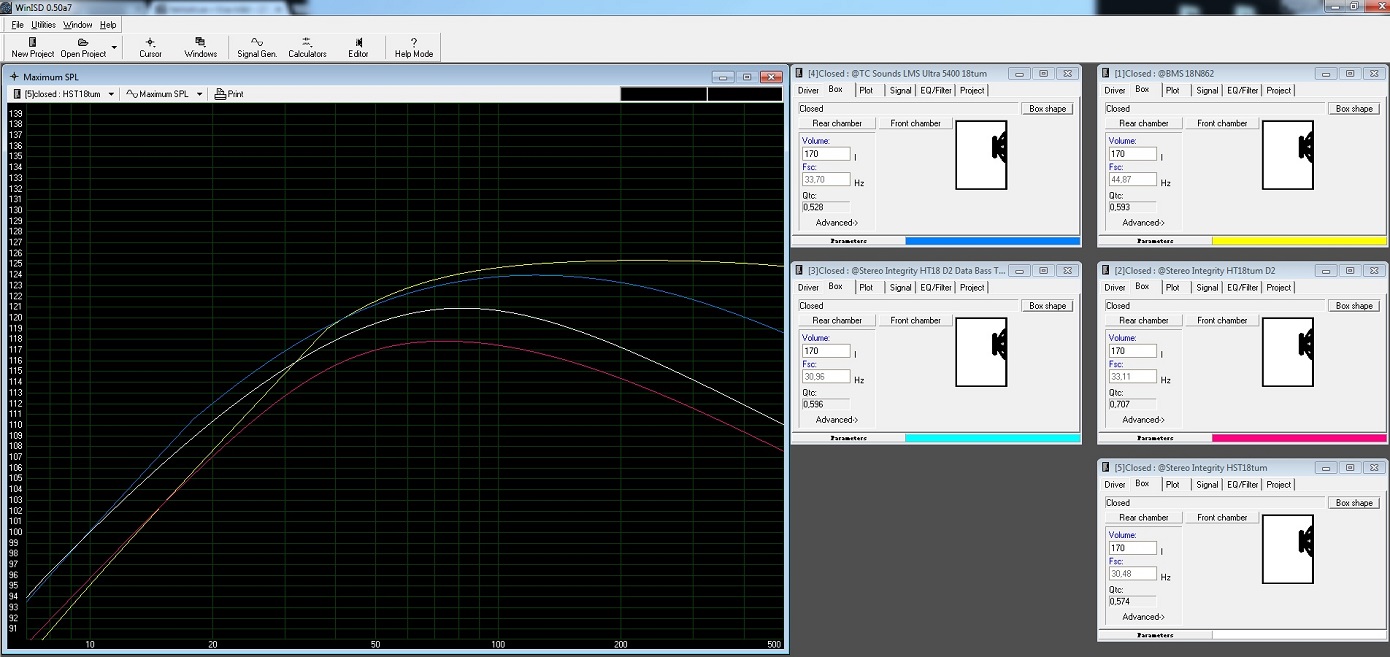1390x657 pixels.
Task: Click the Fsc field showing 44,87
Action: 1133,180
